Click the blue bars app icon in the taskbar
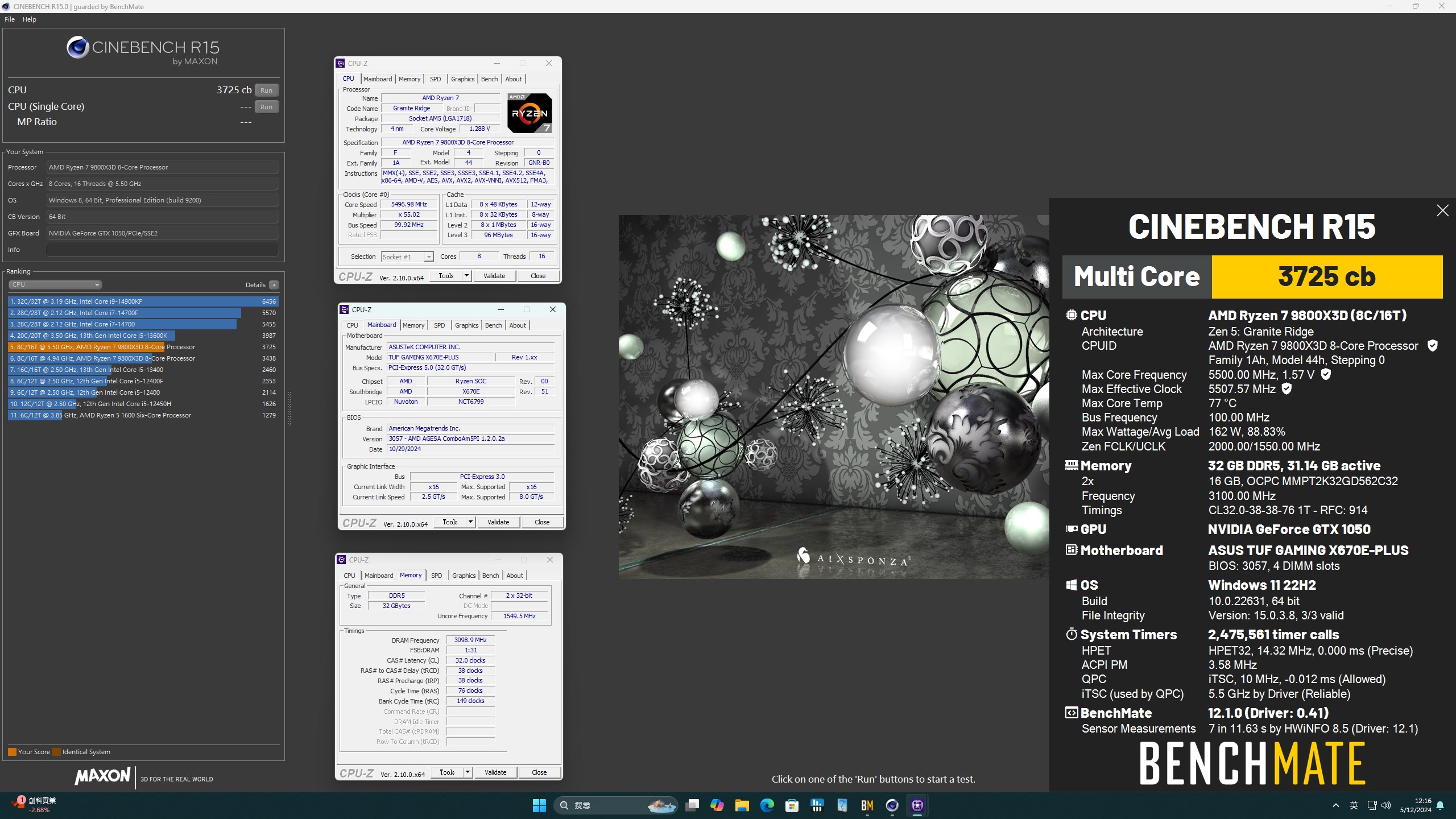The width and height of the screenshot is (1456, 819). (x=817, y=805)
